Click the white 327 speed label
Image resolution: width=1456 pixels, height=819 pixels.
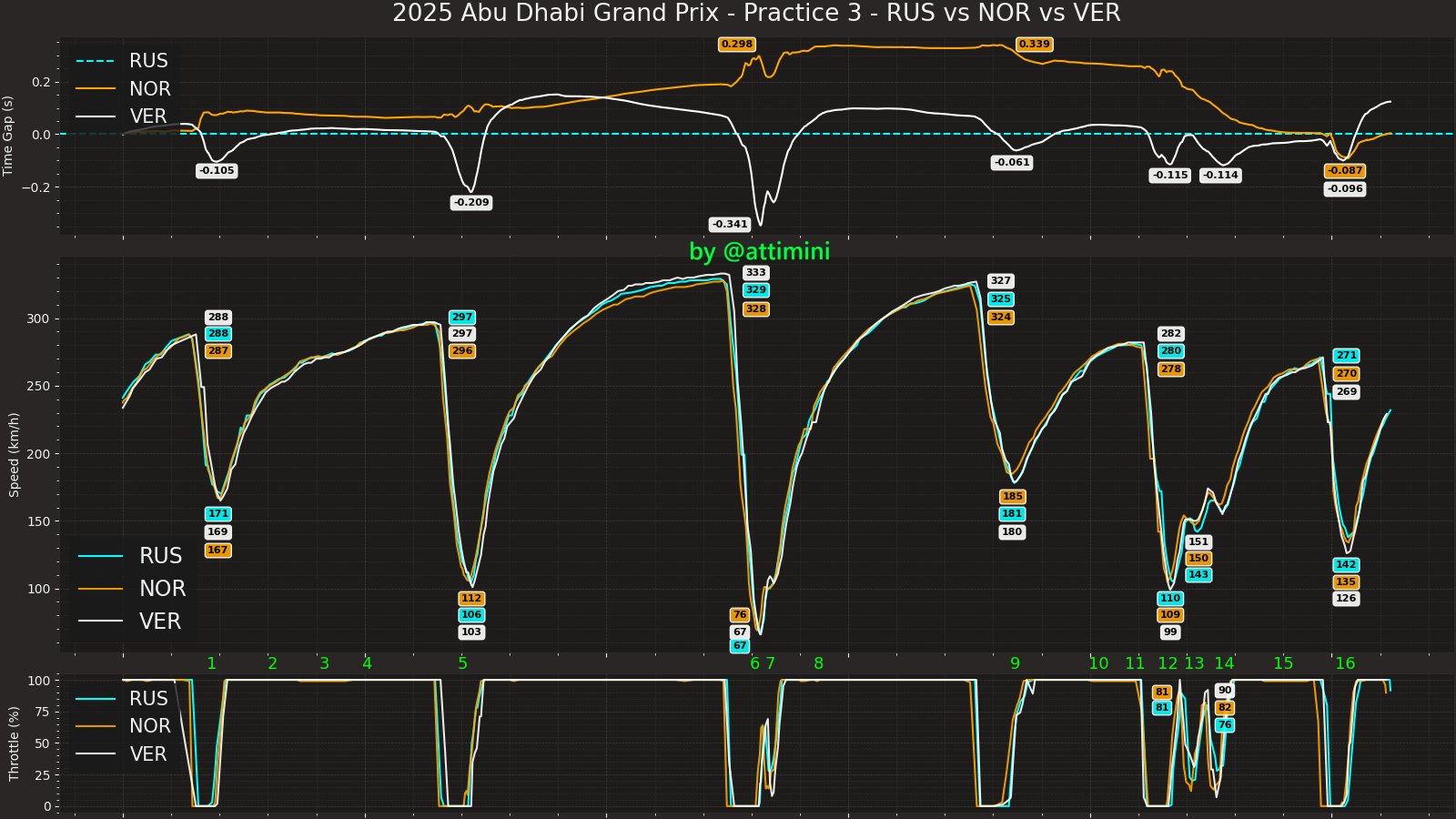(x=1000, y=281)
